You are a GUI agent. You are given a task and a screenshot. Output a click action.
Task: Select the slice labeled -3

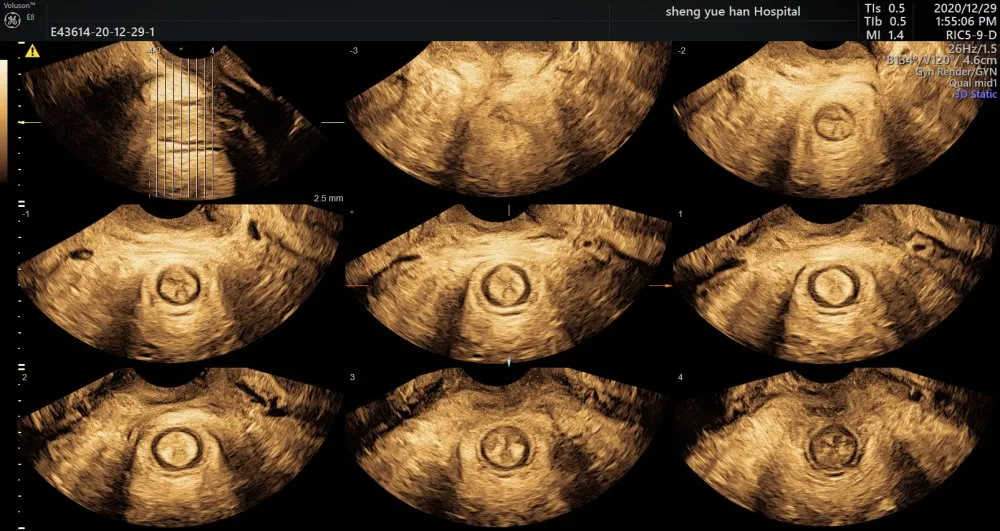(x=508, y=120)
